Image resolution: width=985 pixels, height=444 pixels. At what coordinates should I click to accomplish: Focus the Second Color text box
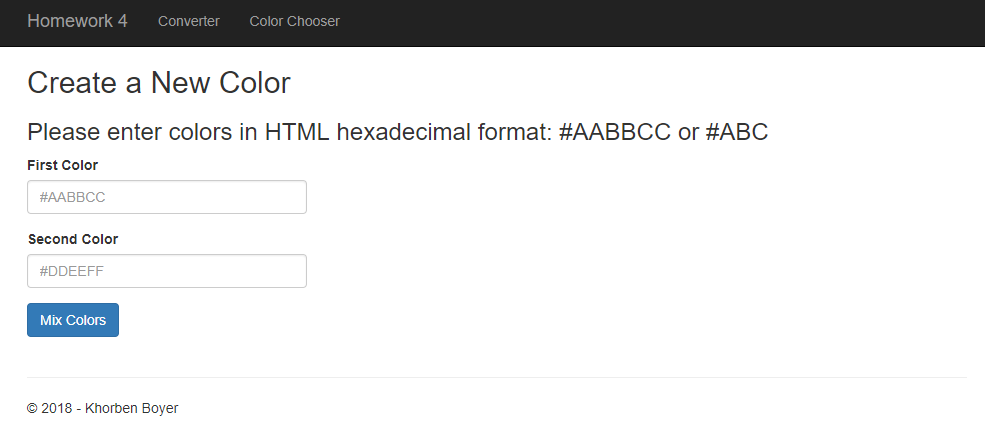pos(166,271)
